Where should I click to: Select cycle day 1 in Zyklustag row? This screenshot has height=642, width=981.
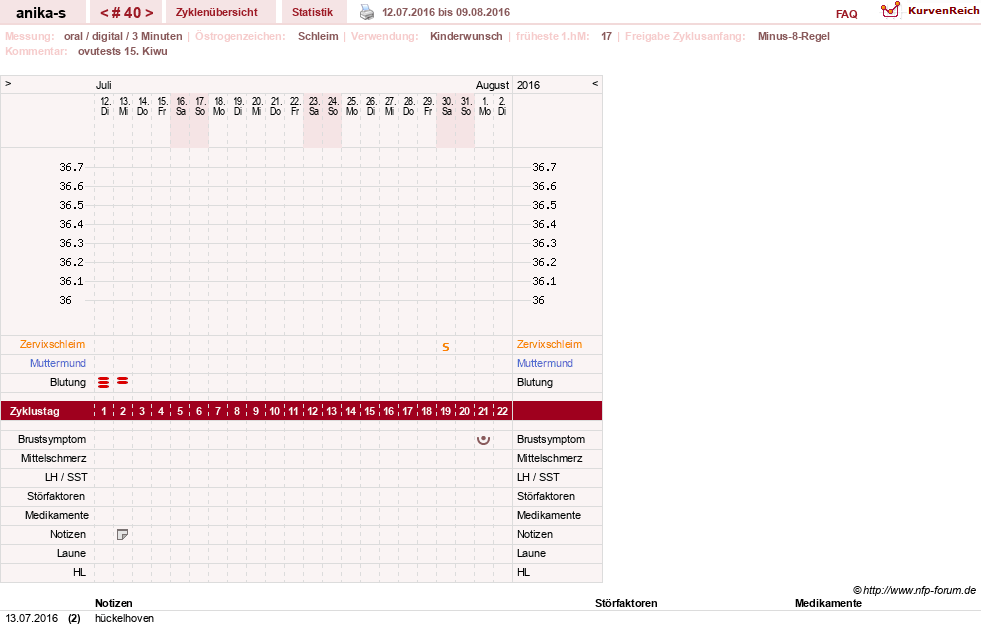coord(104,411)
